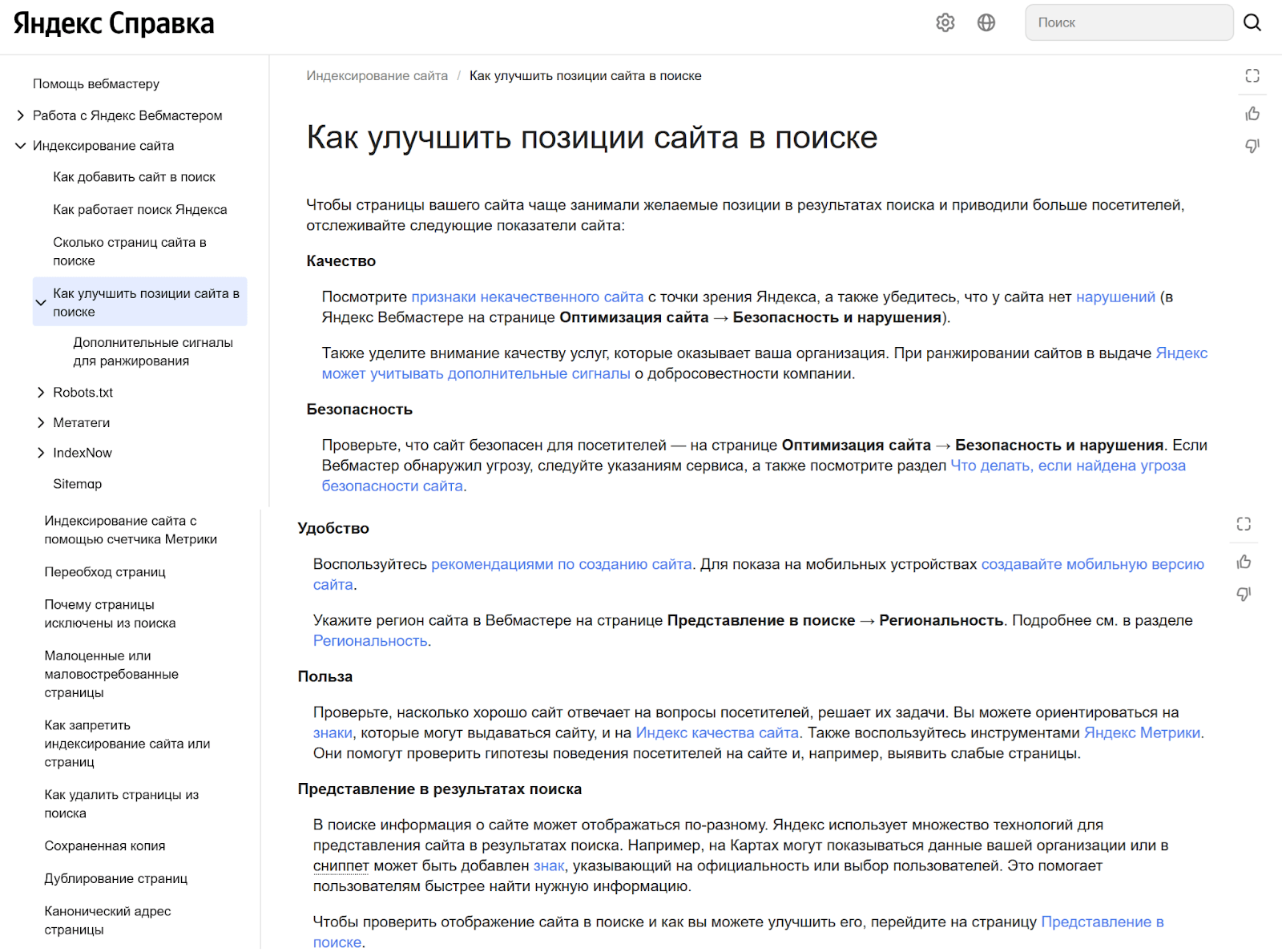
Task: Click the search magnifier icon
Action: pos(1252,22)
